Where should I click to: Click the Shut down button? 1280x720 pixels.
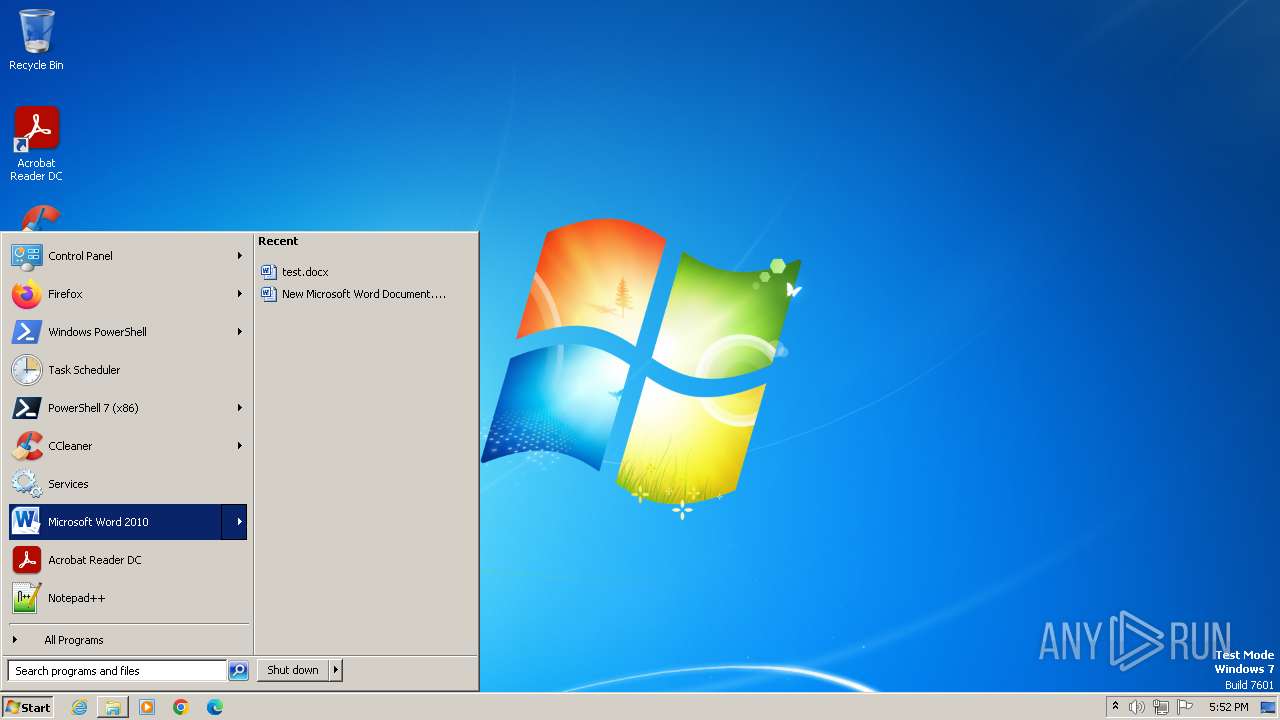293,670
